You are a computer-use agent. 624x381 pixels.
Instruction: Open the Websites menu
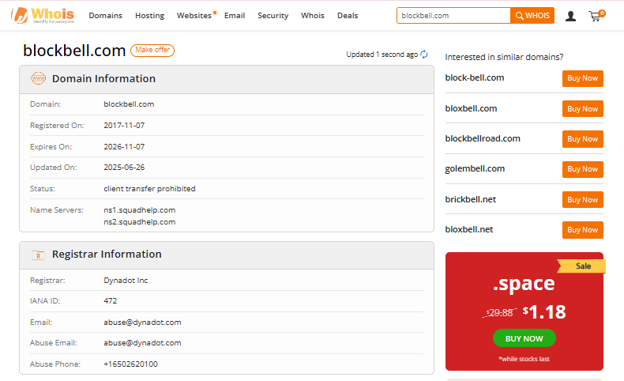[194, 16]
